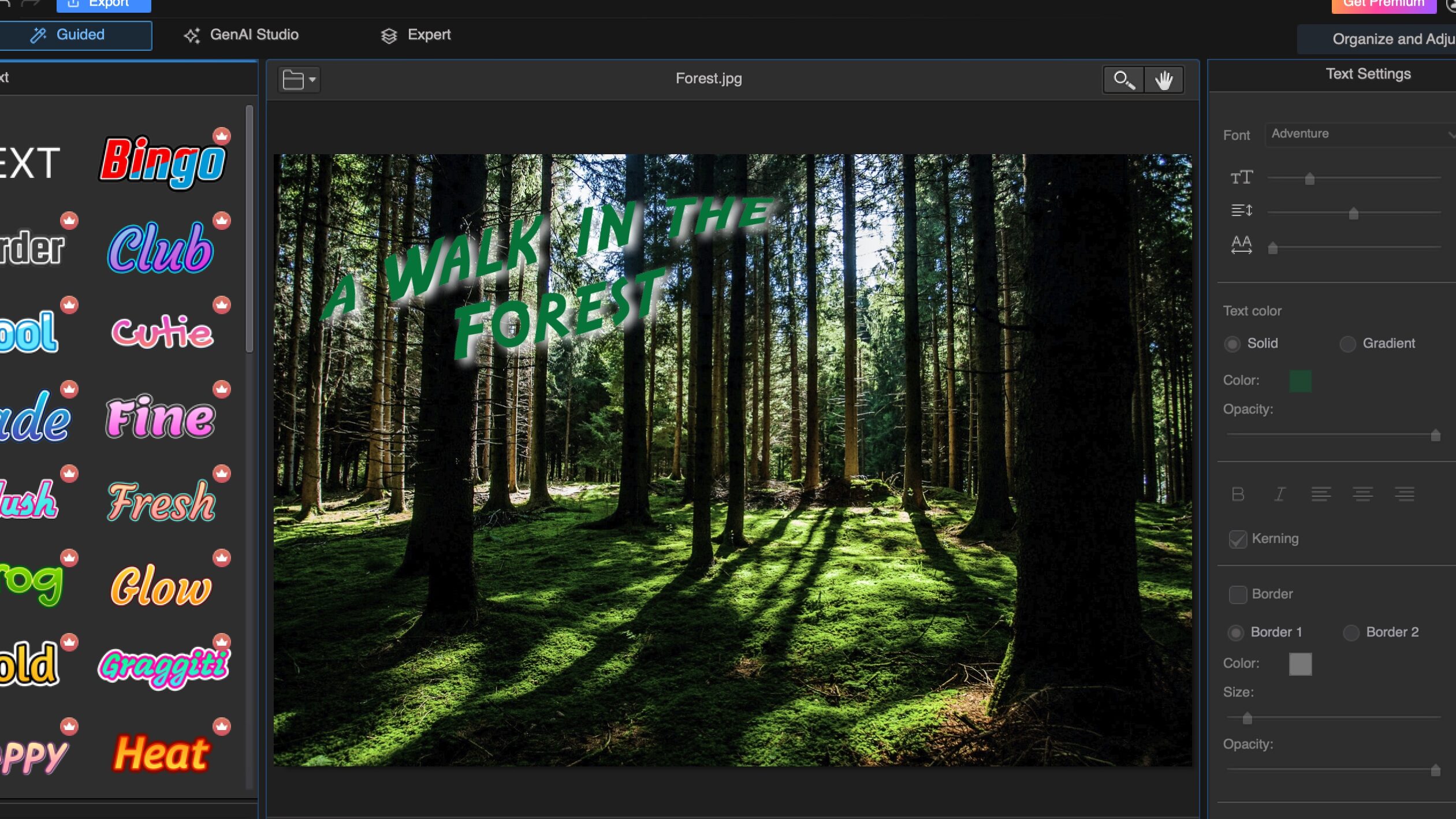Toggle italic text formatting
The height and width of the screenshot is (819, 1456).
pyautogui.click(x=1279, y=494)
